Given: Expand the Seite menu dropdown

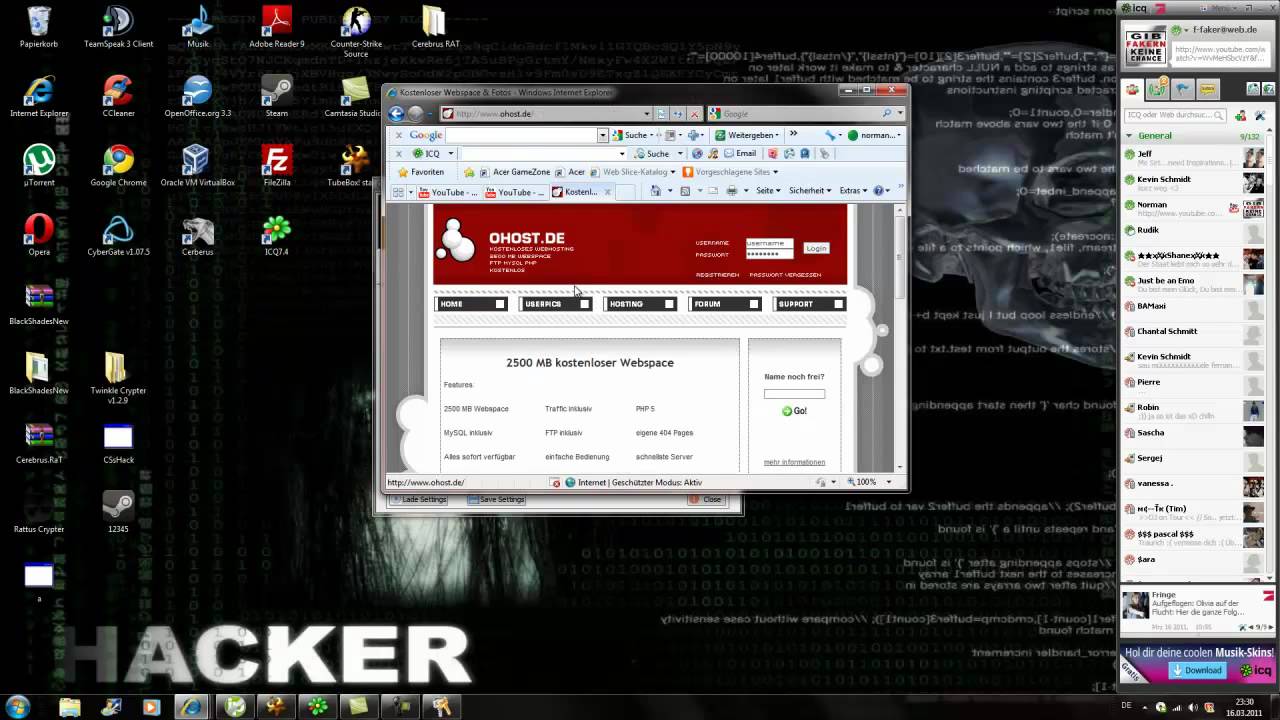Looking at the screenshot, I should pyautogui.click(x=768, y=191).
